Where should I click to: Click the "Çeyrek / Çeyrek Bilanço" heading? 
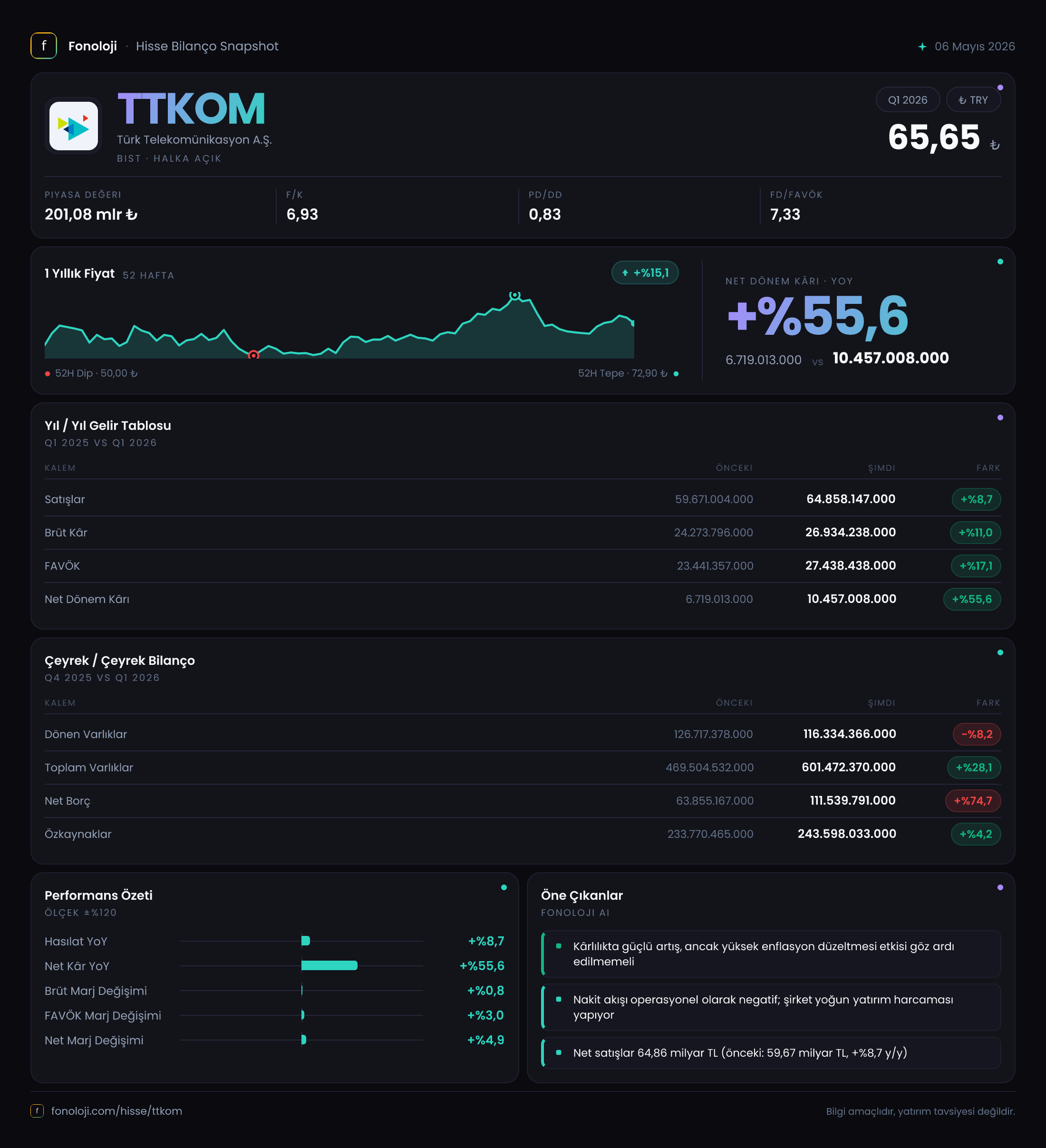coord(119,661)
